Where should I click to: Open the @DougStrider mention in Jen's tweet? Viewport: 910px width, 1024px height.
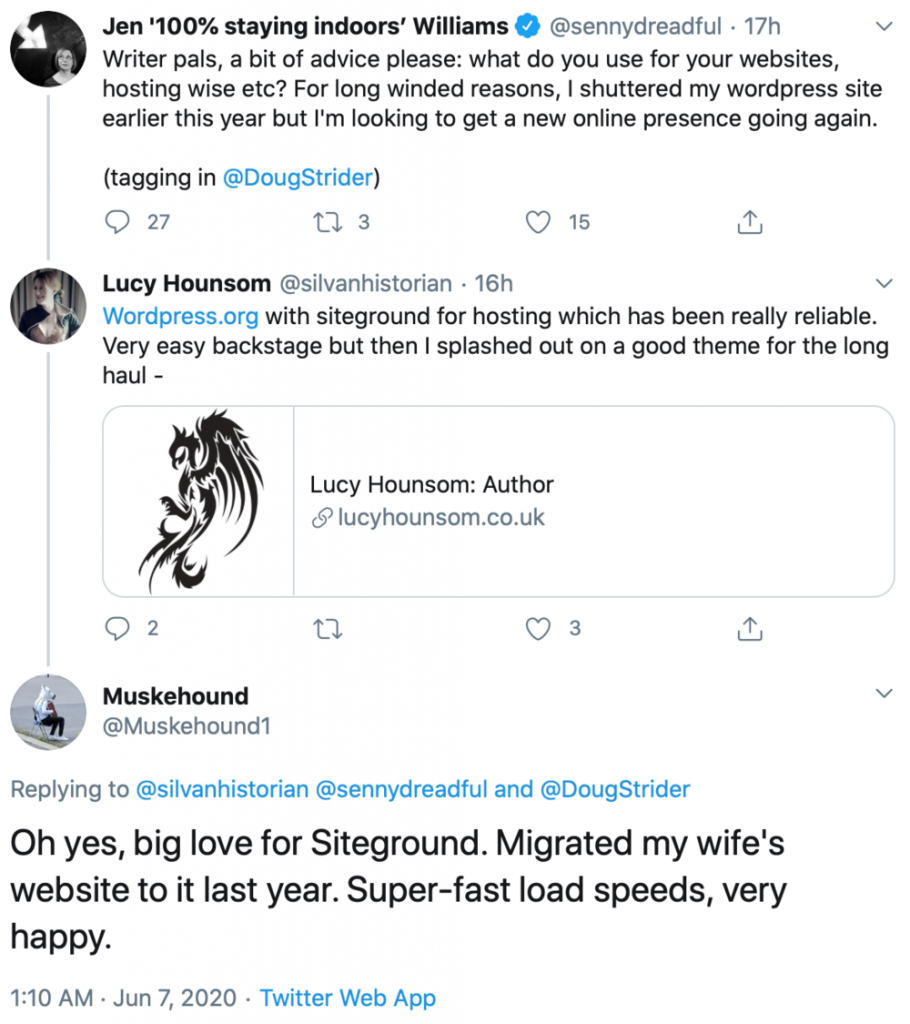[298, 178]
